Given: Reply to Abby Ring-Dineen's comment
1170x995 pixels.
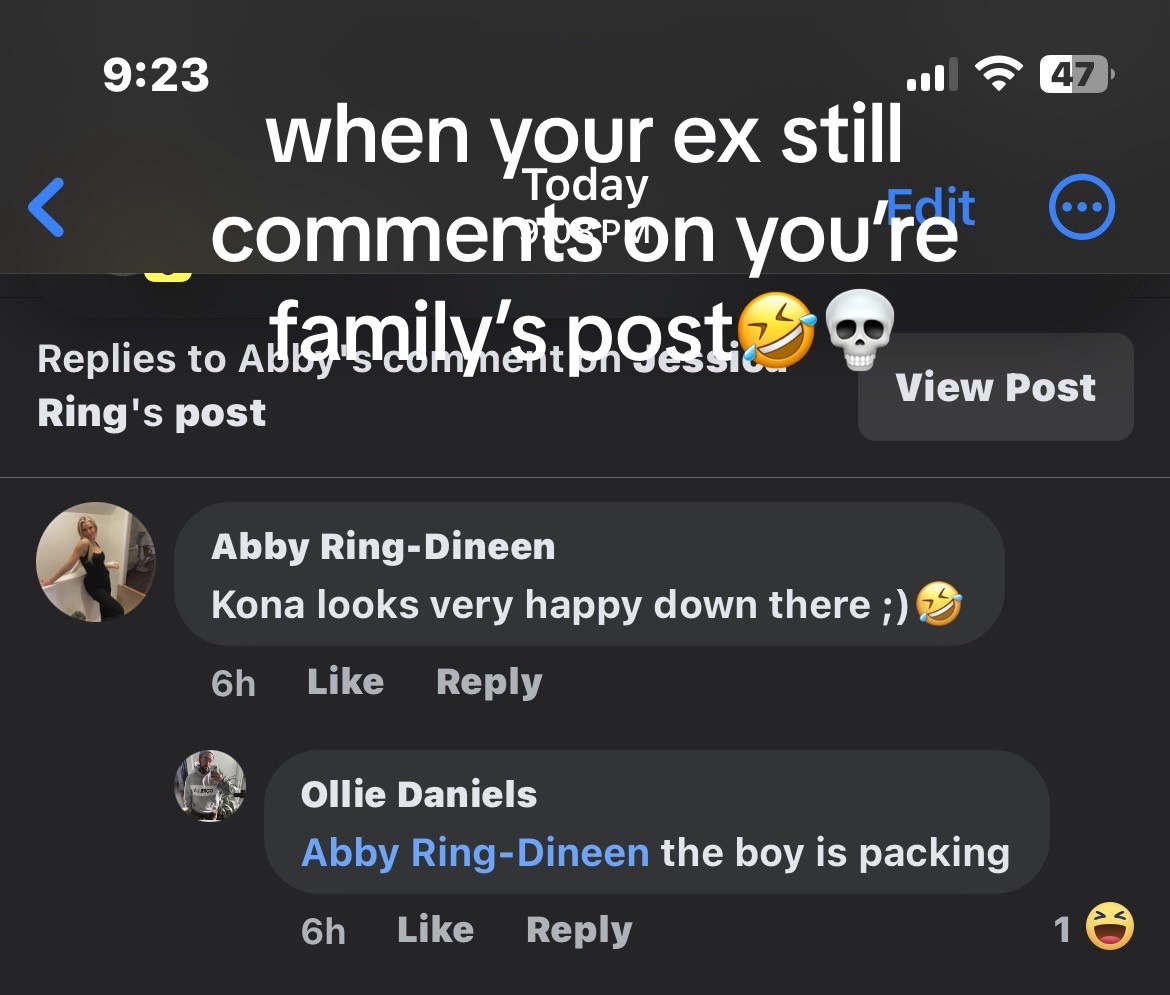Looking at the screenshot, I should point(489,682).
